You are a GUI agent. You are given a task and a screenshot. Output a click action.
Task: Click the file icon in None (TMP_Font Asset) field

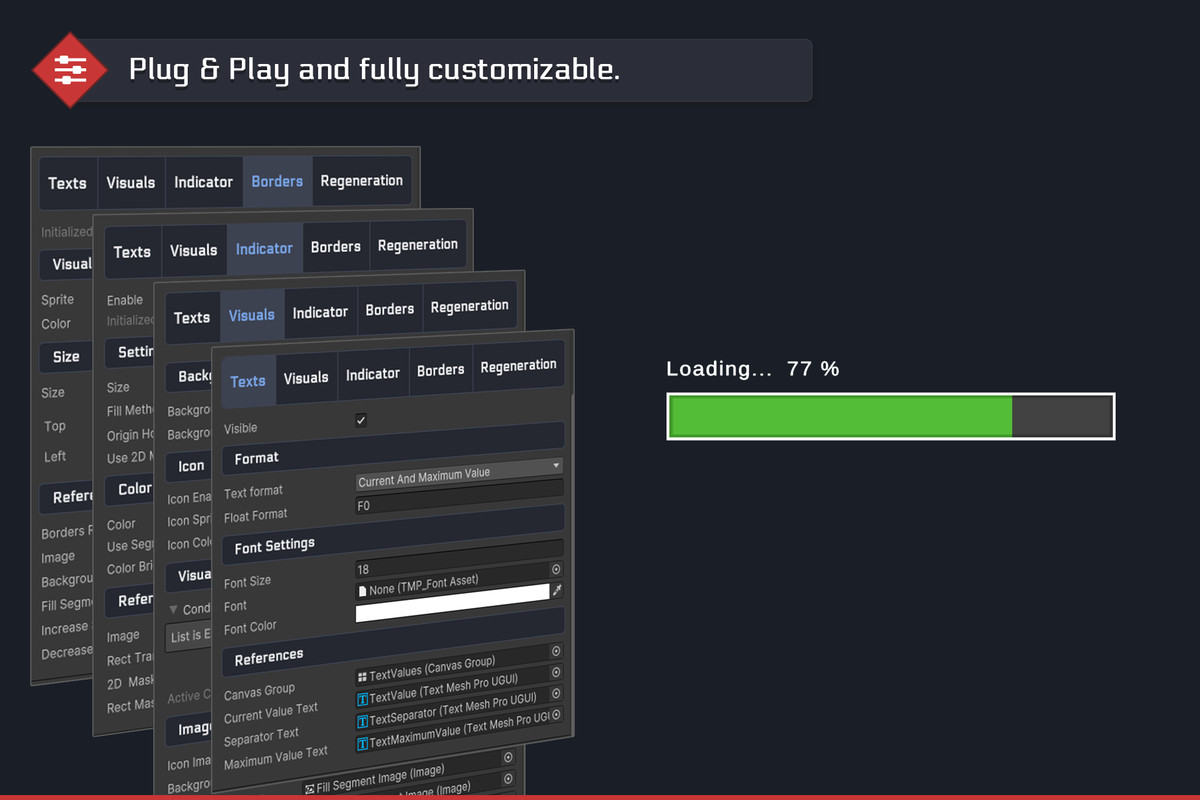[x=363, y=591]
